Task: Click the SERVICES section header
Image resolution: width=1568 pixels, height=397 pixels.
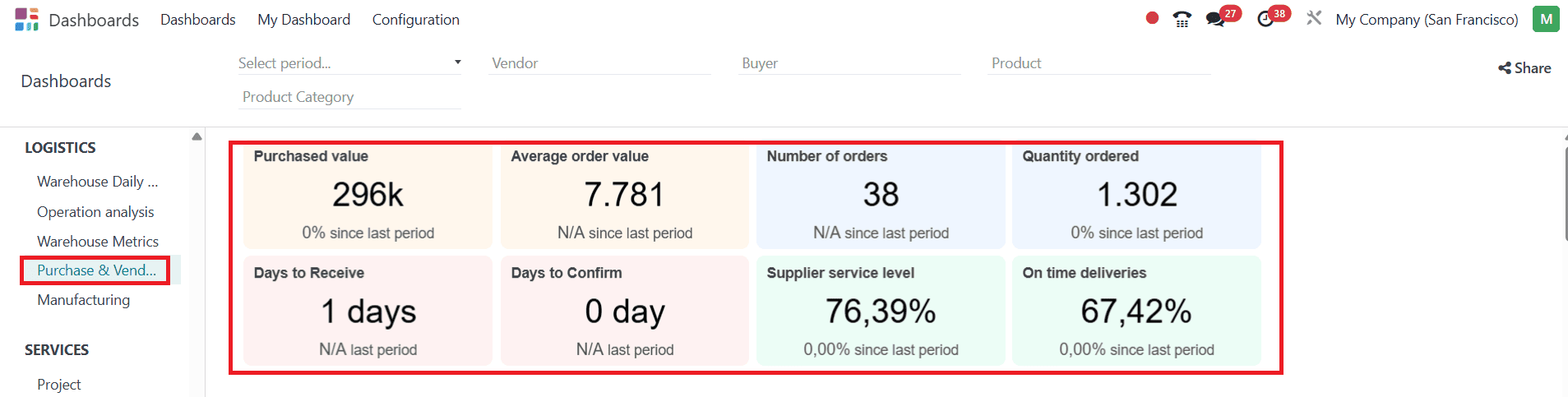Action: (x=57, y=349)
